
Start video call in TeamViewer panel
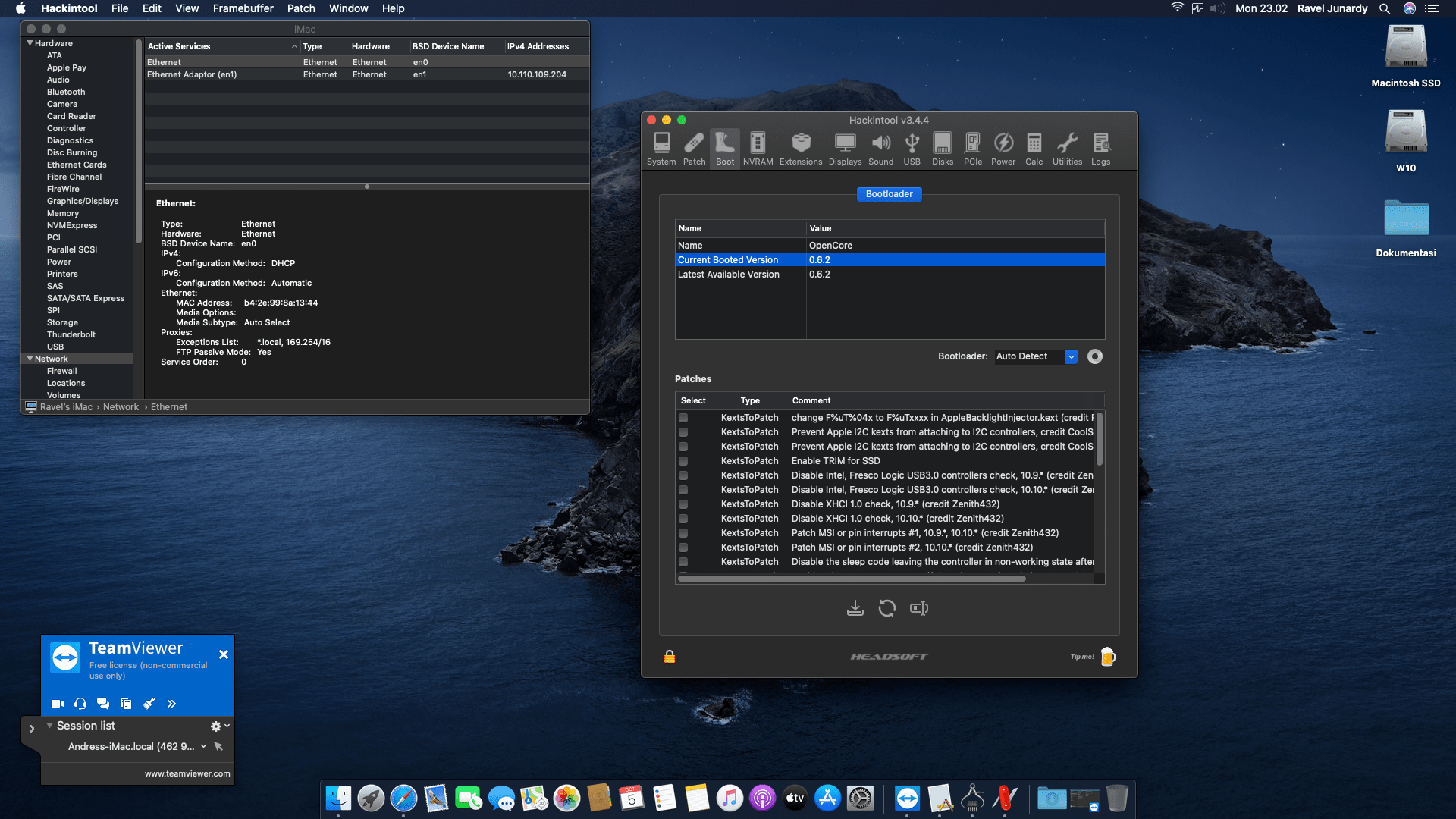(58, 704)
